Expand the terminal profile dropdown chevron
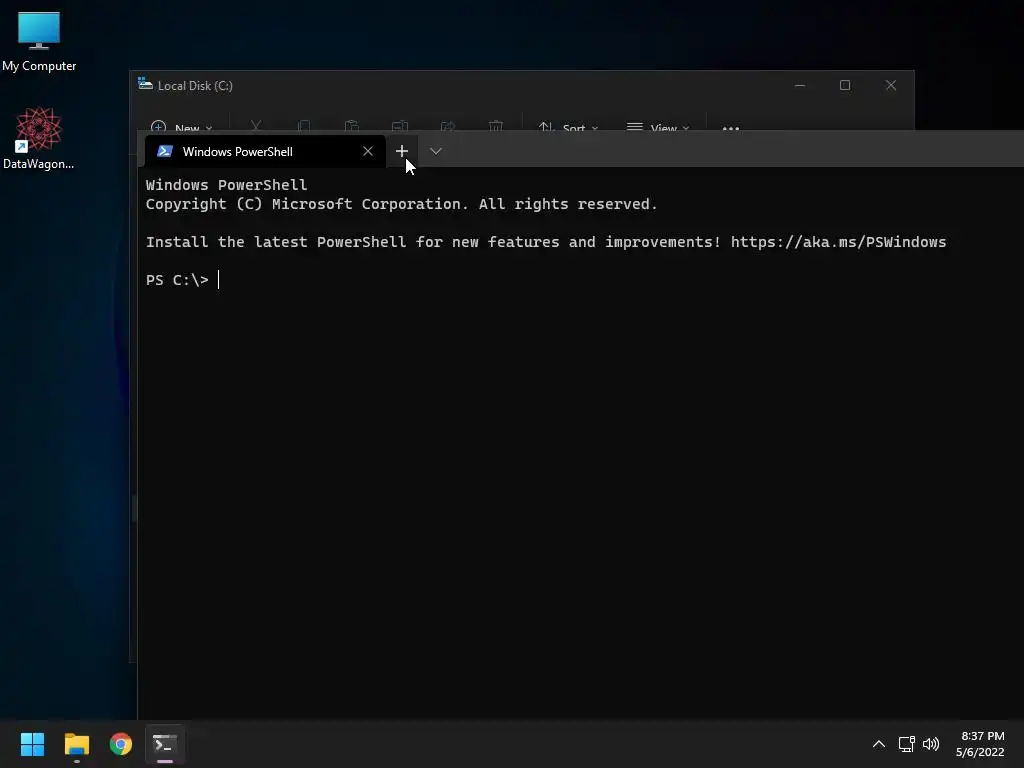1024x768 pixels. pyautogui.click(x=436, y=152)
